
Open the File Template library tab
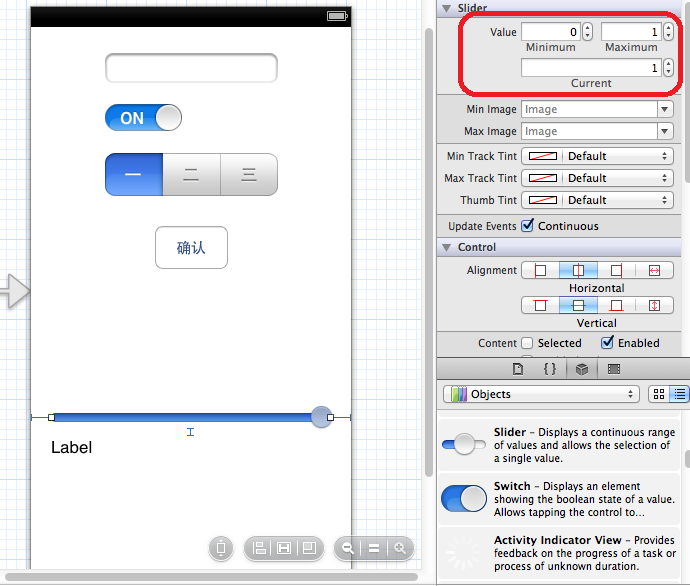518,369
